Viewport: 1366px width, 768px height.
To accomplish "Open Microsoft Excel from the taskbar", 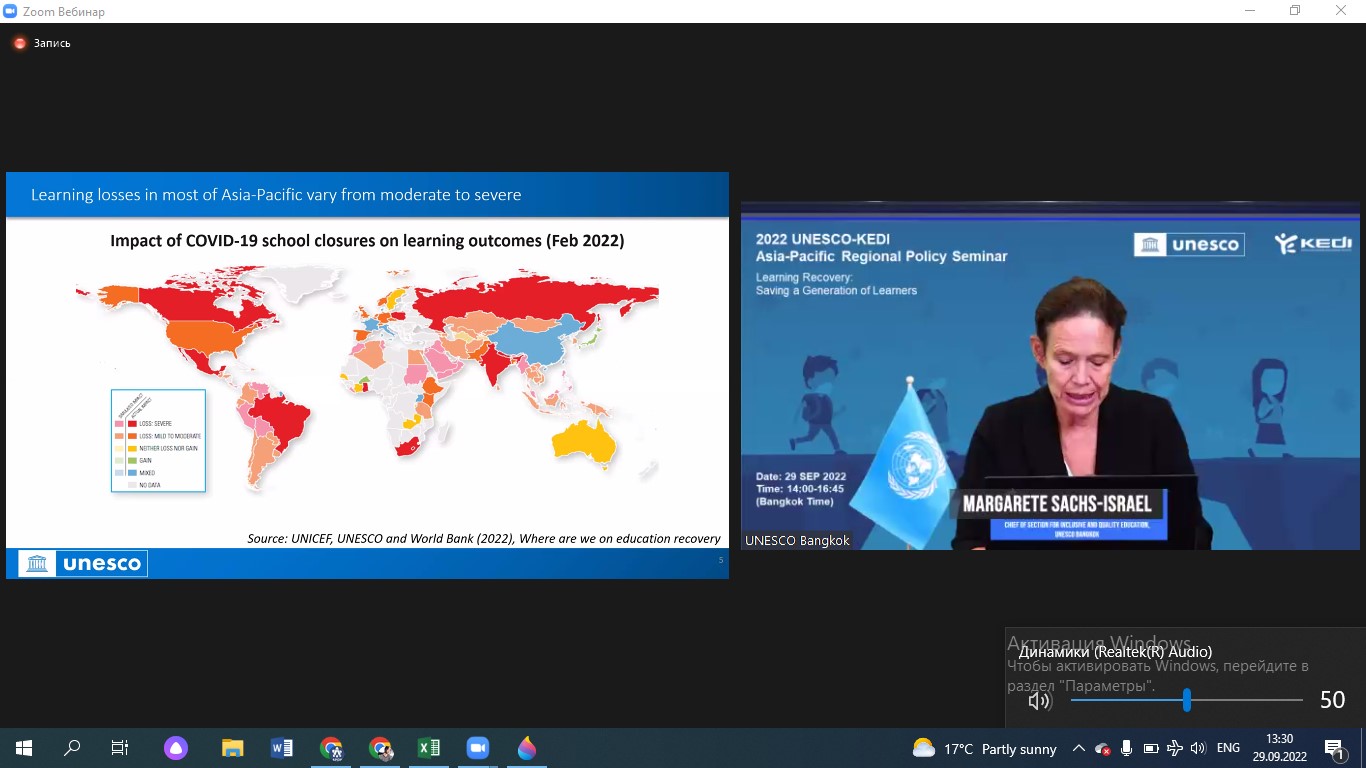I will [x=428, y=748].
